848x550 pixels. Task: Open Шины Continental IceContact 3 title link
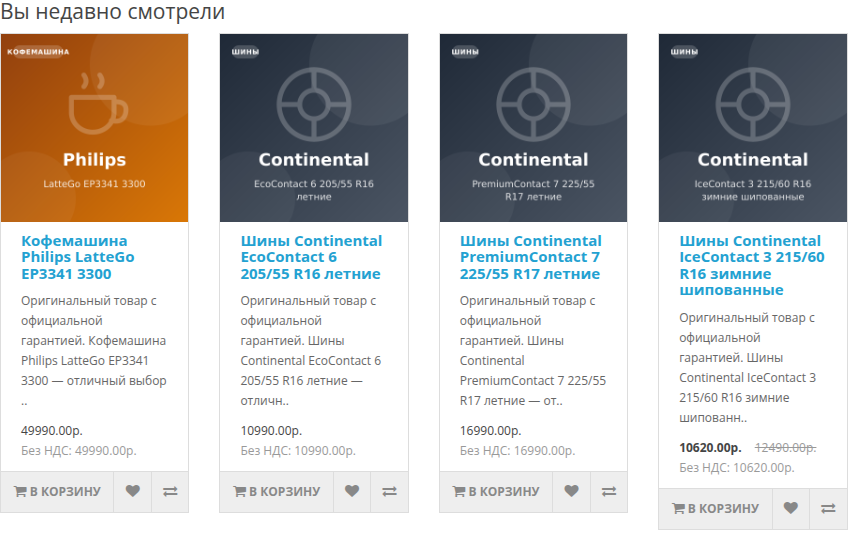click(752, 266)
